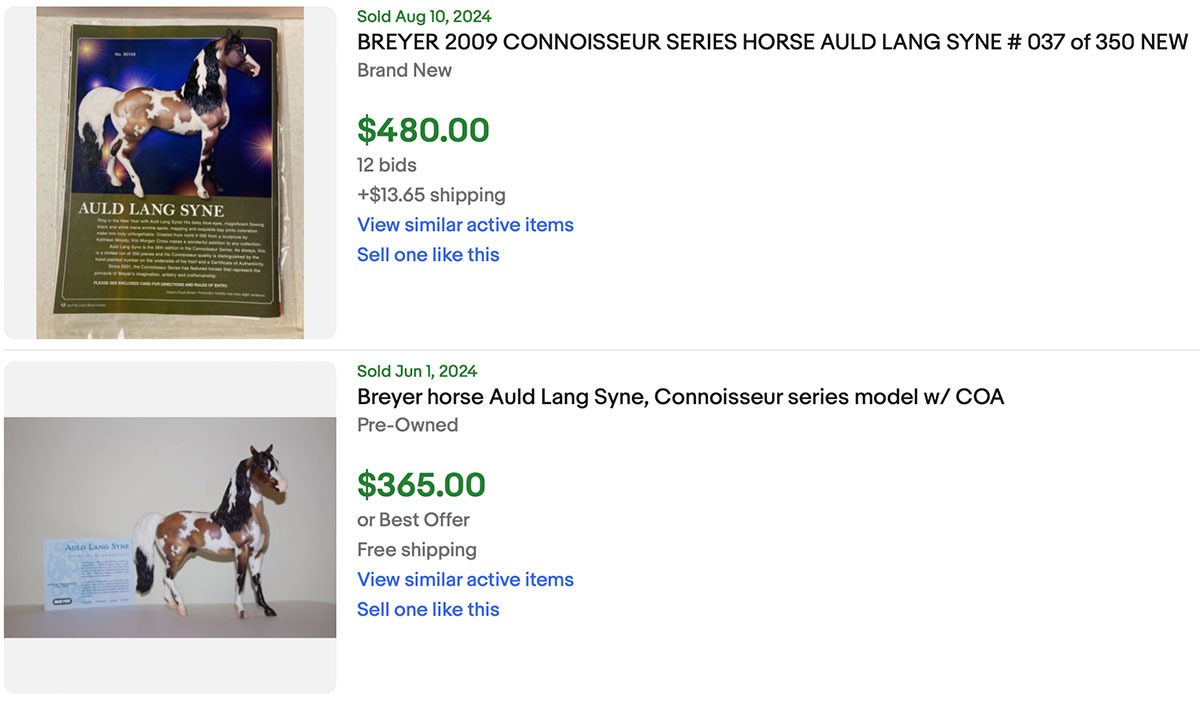Click the AULD LANG SYNE heading in first photo

(151, 210)
